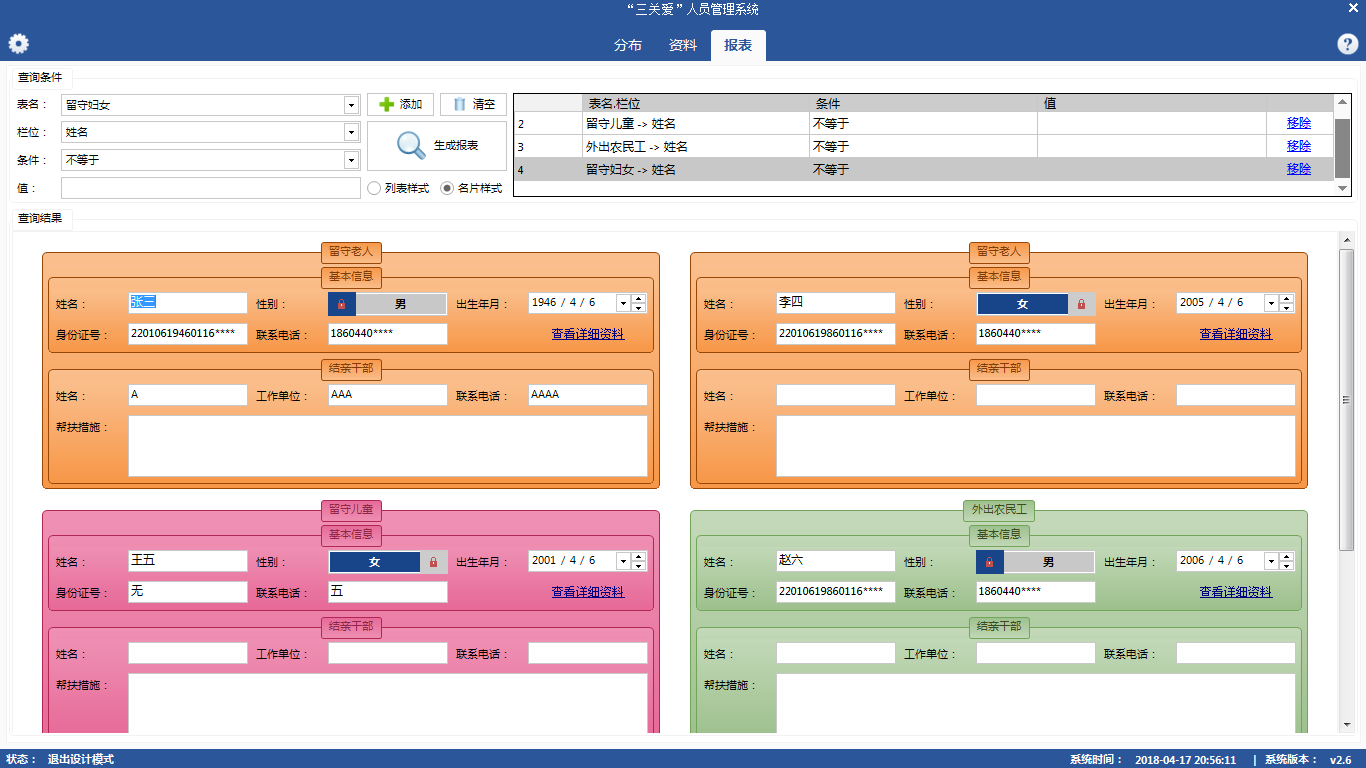
Task: Click 移除 link for 留守妇女 -> 姓名 row
Action: coord(1299,169)
